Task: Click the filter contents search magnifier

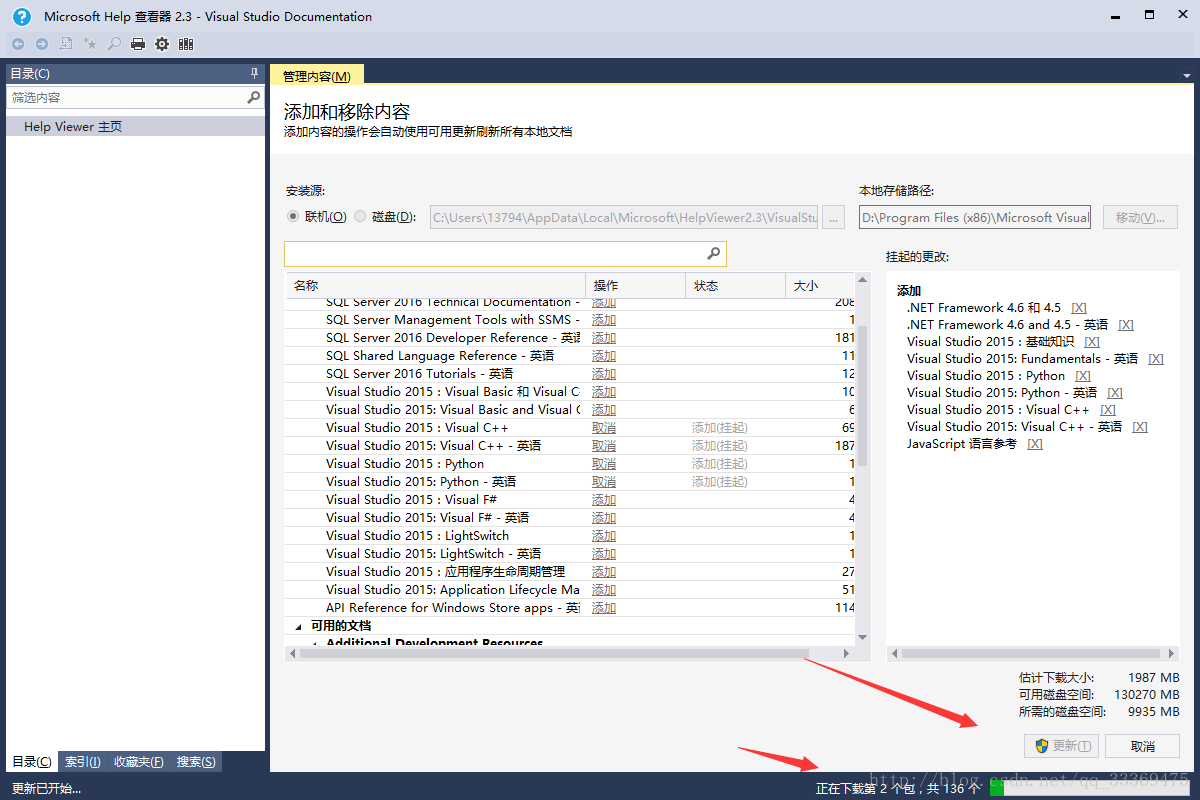Action: click(x=253, y=98)
